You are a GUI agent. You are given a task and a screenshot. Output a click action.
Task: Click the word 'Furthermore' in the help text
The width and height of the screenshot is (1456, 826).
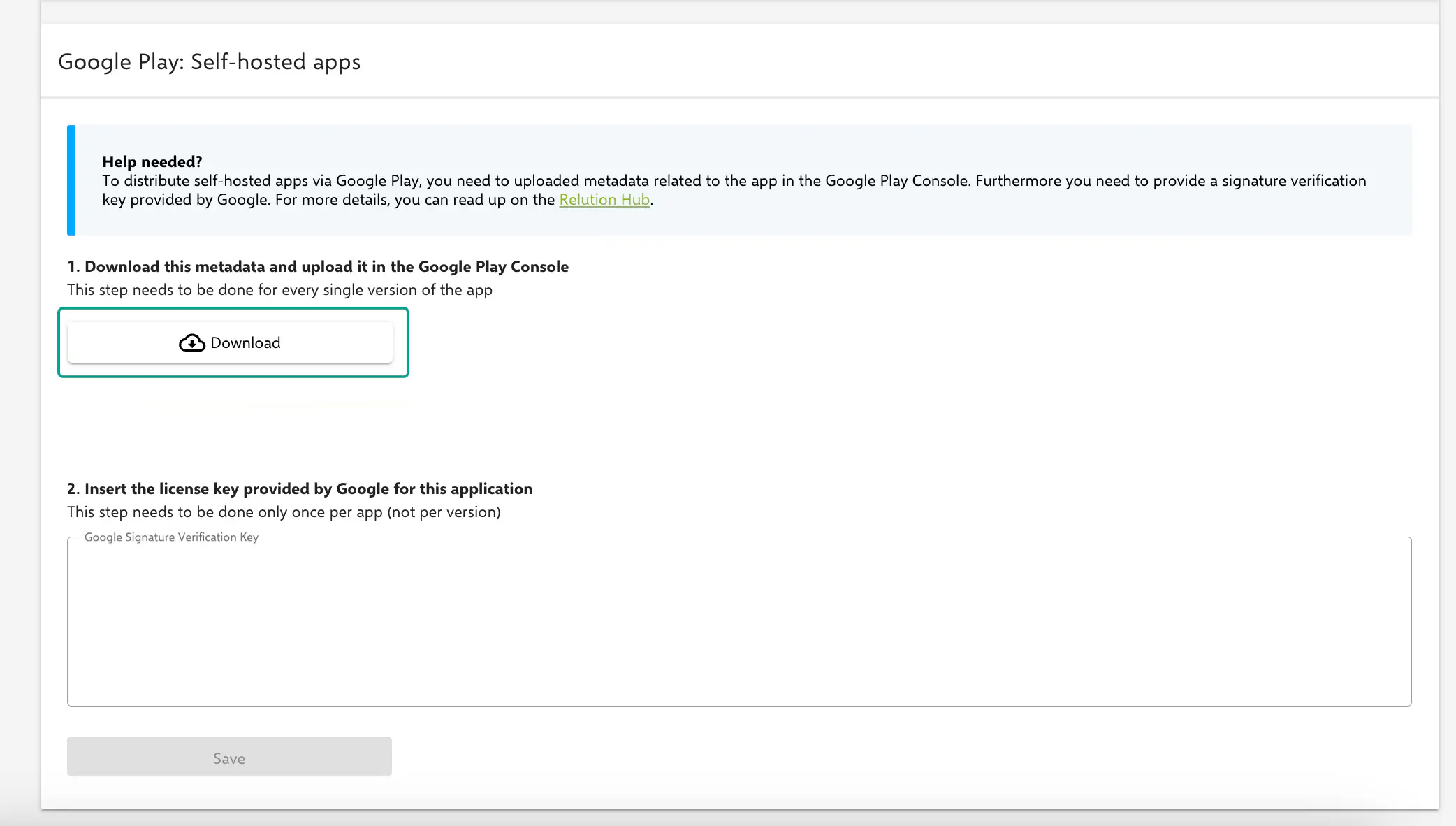coord(1018,181)
